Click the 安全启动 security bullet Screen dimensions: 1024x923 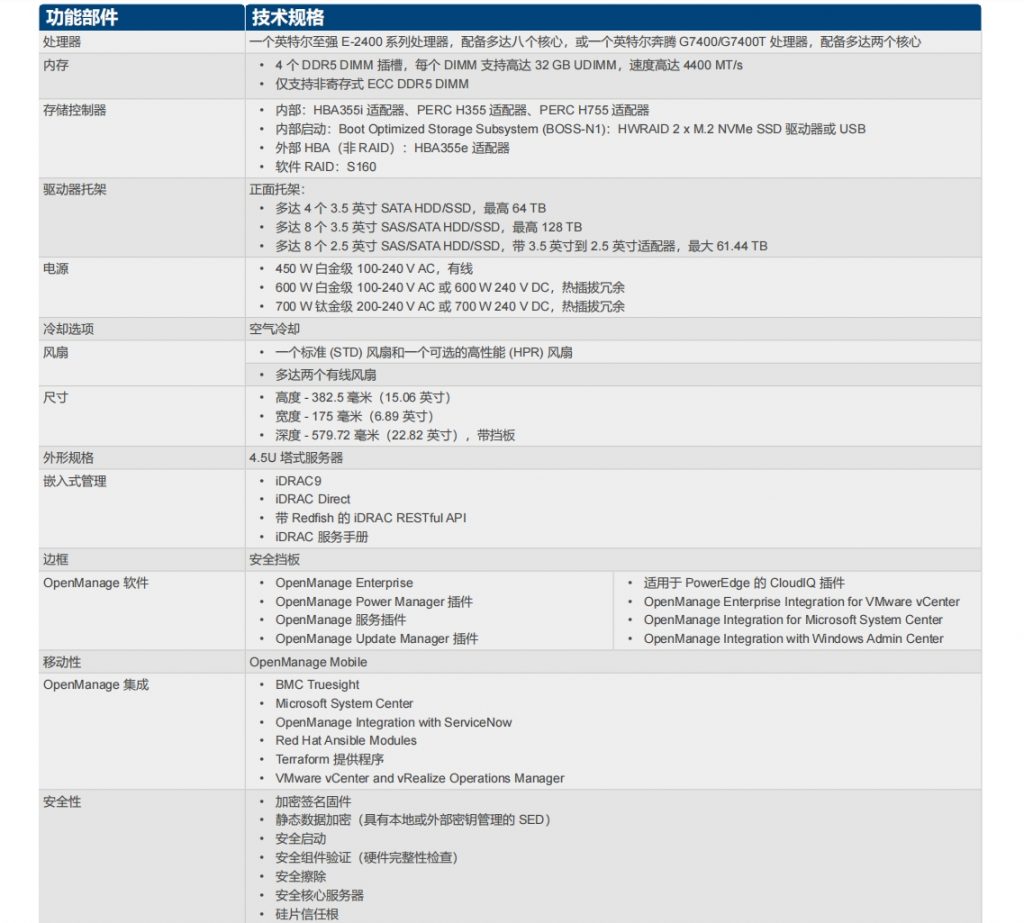coord(300,839)
